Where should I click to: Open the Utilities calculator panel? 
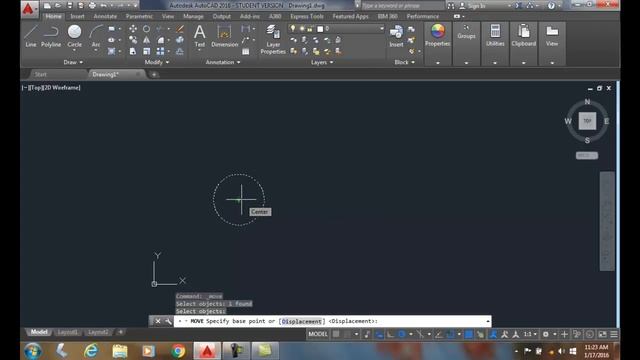point(495,35)
